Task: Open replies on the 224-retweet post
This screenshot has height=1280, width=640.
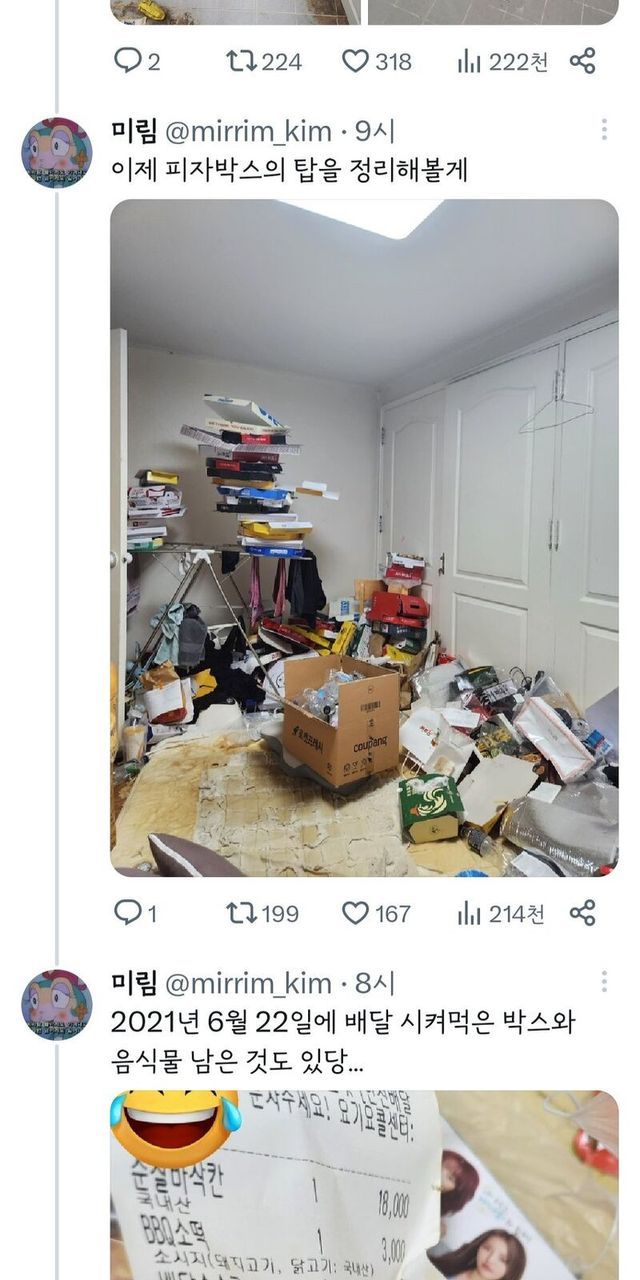Action: pyautogui.click(x=136, y=61)
